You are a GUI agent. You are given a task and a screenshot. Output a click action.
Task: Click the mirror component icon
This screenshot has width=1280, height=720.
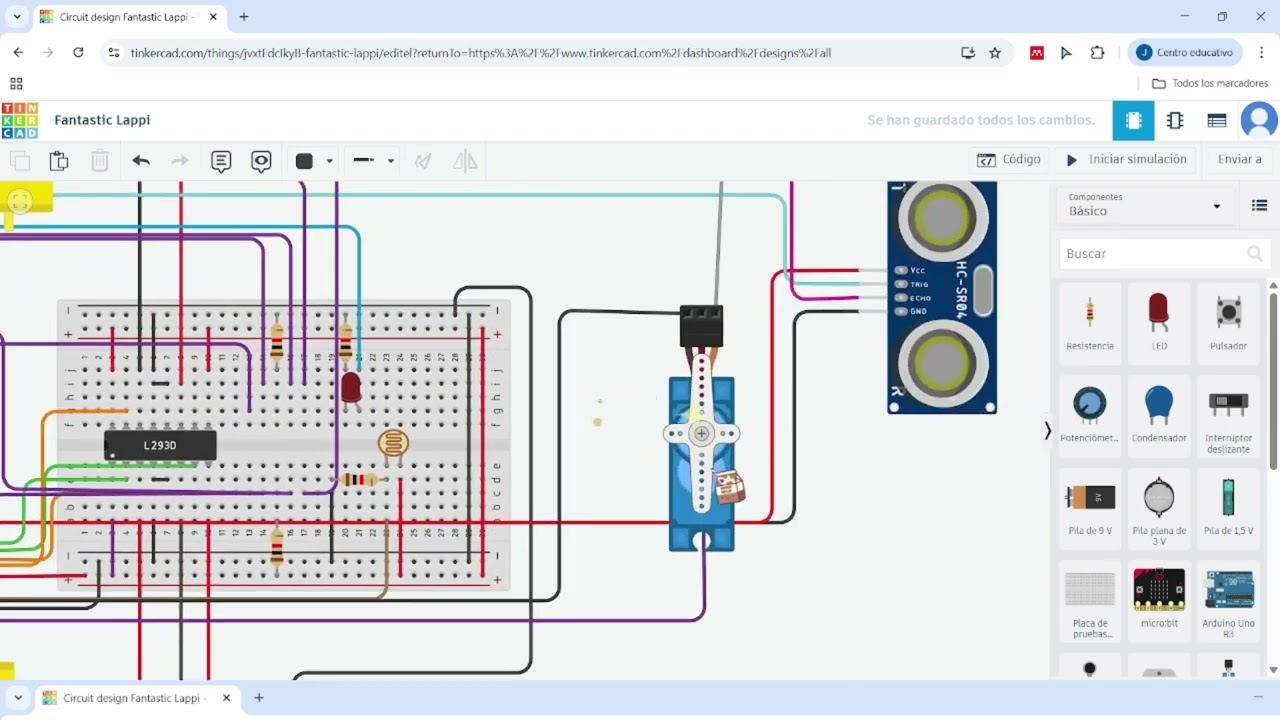click(465, 161)
